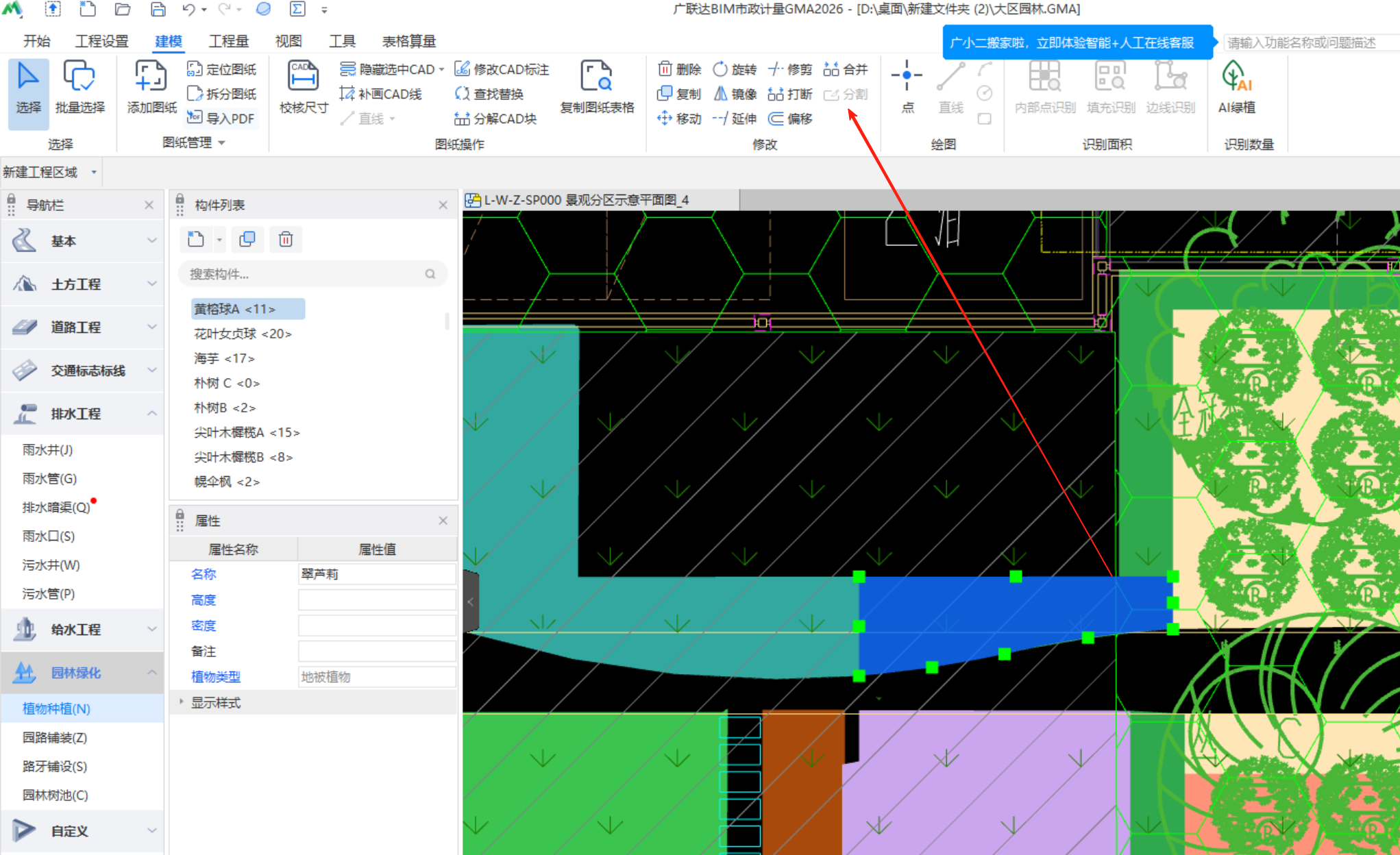Open the 开始 ribbon tab

point(36,41)
